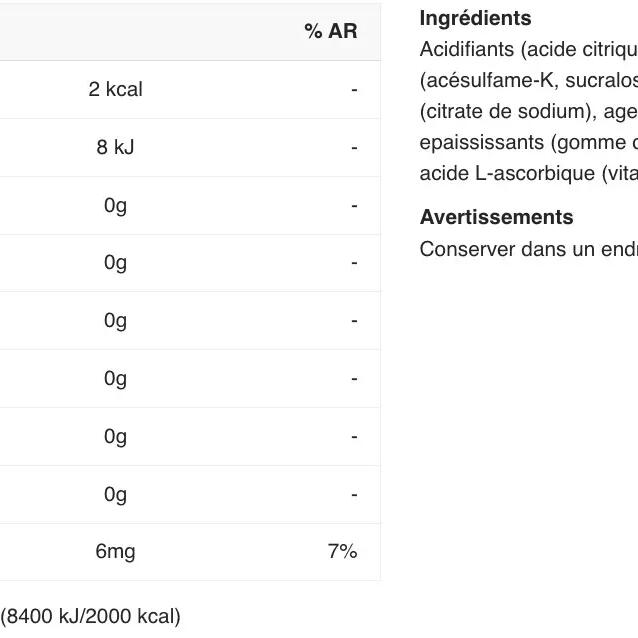
Task: Click the 6mg value cell
Action: (x=115, y=551)
